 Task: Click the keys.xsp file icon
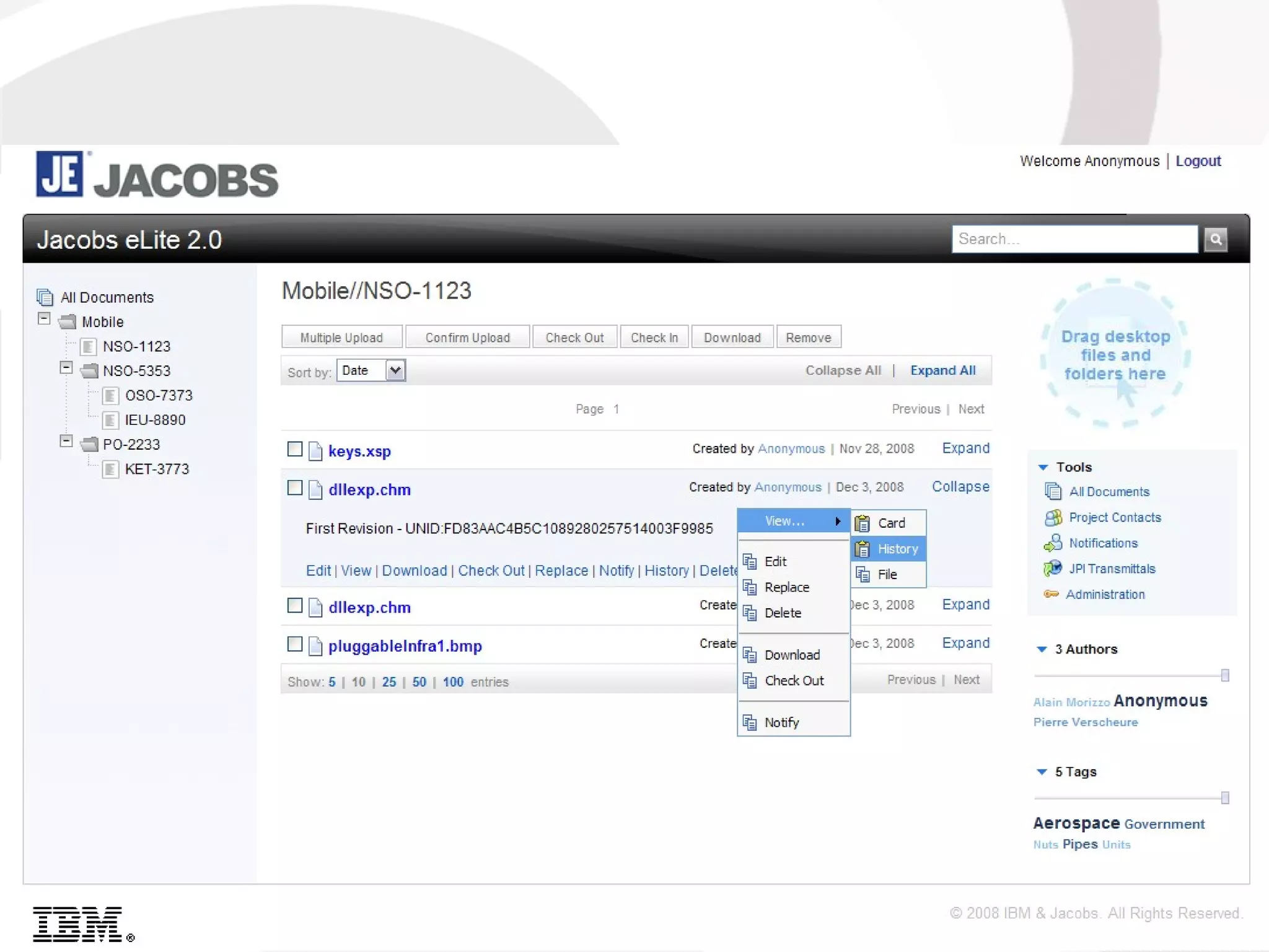pos(315,451)
